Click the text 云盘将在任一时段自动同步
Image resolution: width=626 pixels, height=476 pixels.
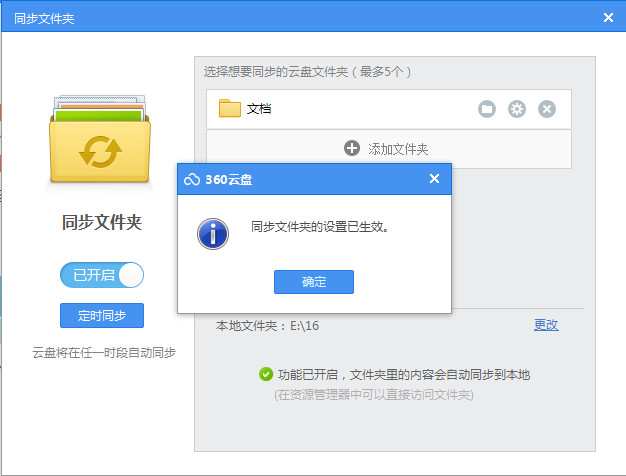click(x=104, y=353)
